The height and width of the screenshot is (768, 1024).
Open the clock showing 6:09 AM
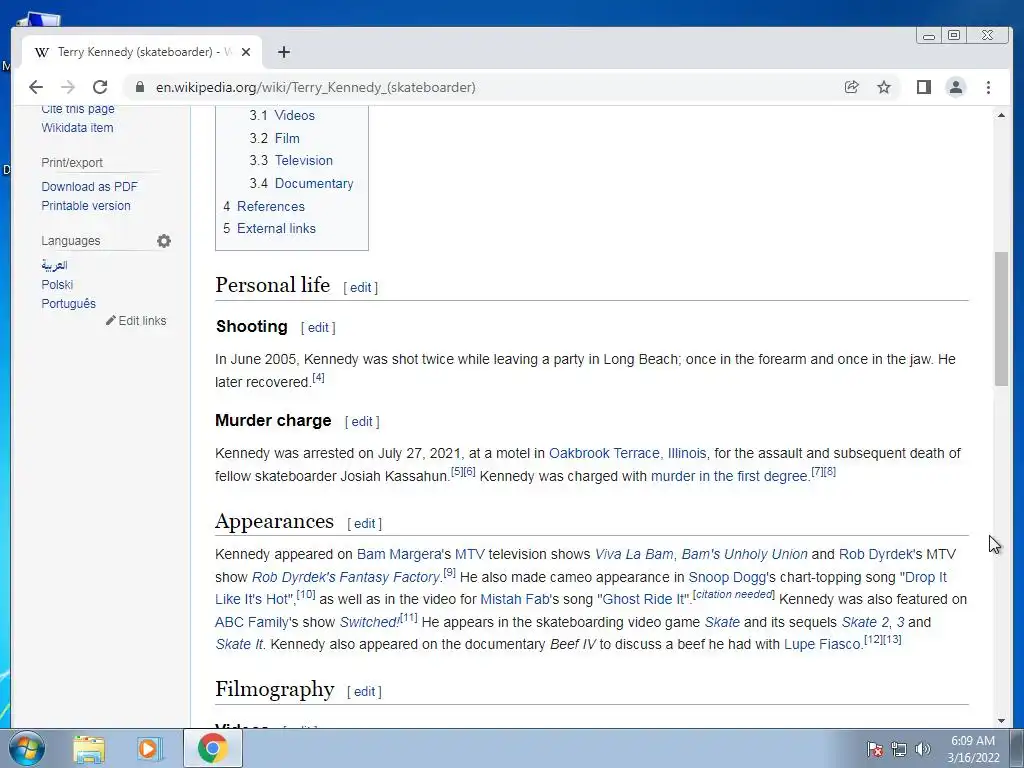[973, 749]
